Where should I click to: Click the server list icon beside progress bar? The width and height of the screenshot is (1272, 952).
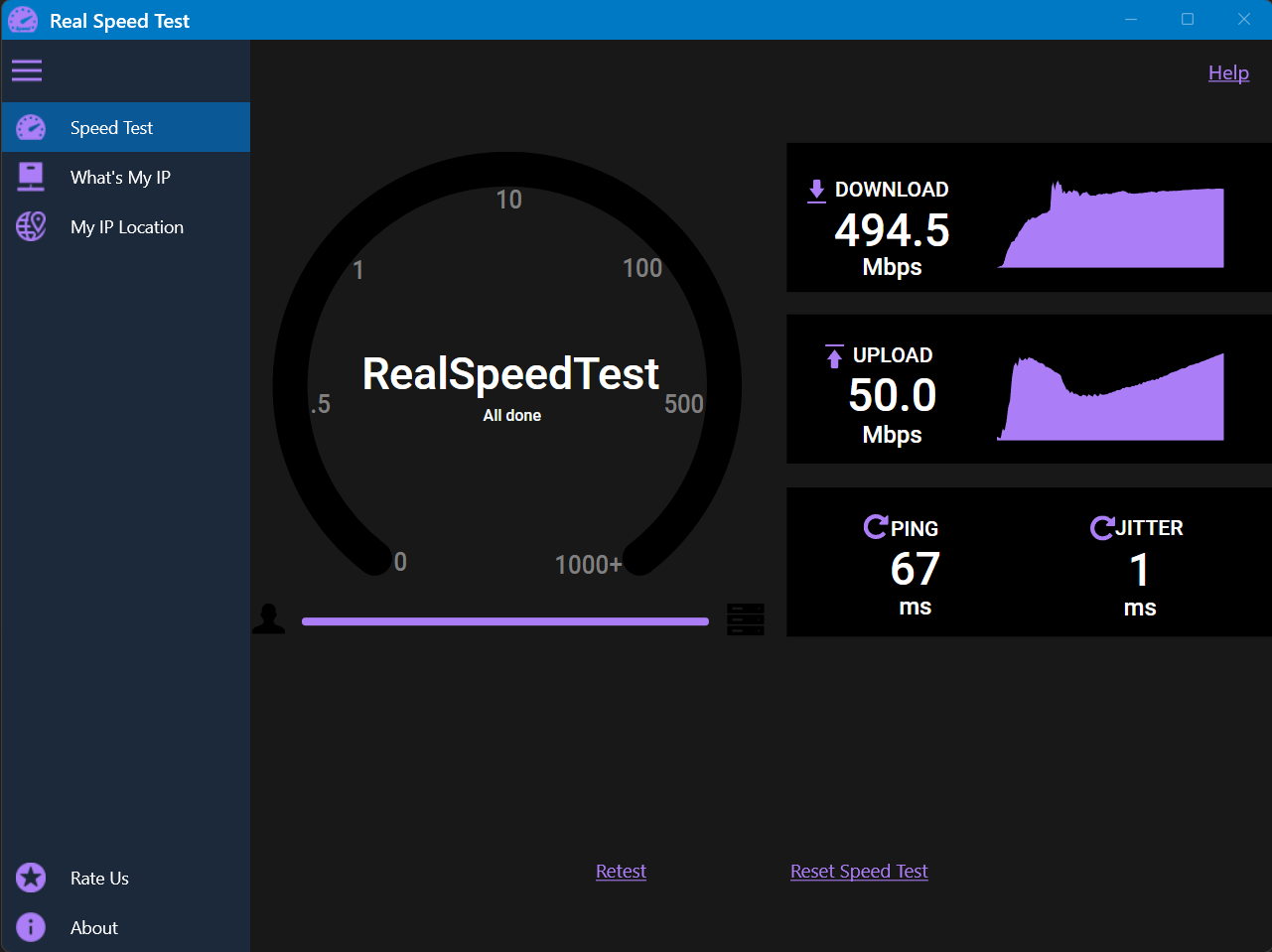click(x=745, y=618)
